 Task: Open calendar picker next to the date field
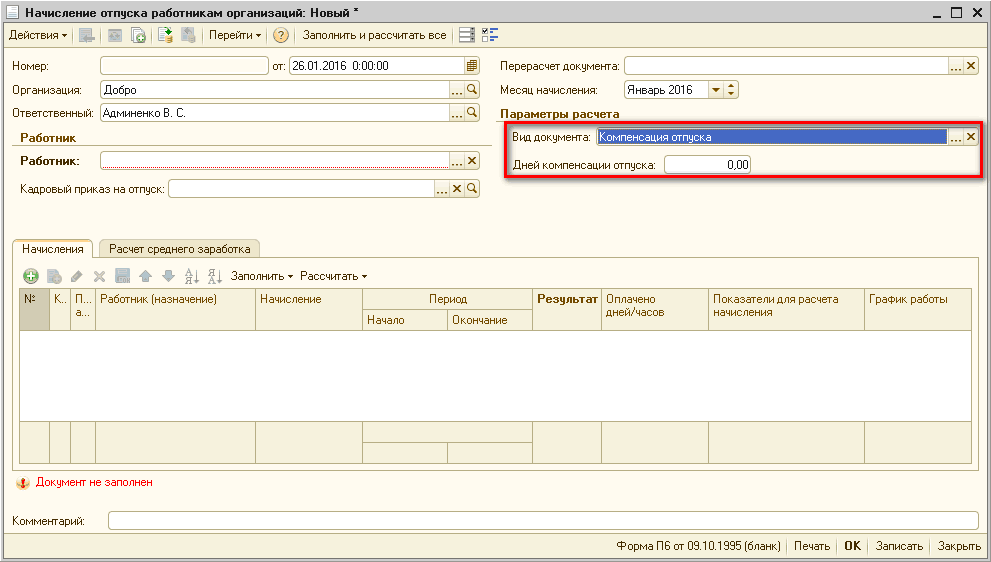pos(472,66)
